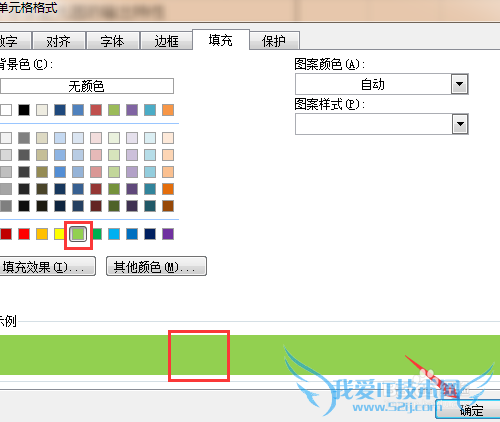Pick bright red standard color swatch
The width and height of the screenshot is (500, 422).
(x=24, y=234)
